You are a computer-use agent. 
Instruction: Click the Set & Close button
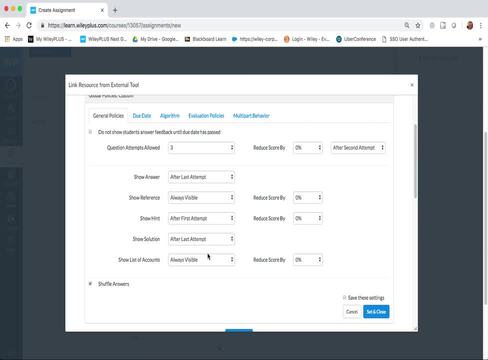coord(376,312)
